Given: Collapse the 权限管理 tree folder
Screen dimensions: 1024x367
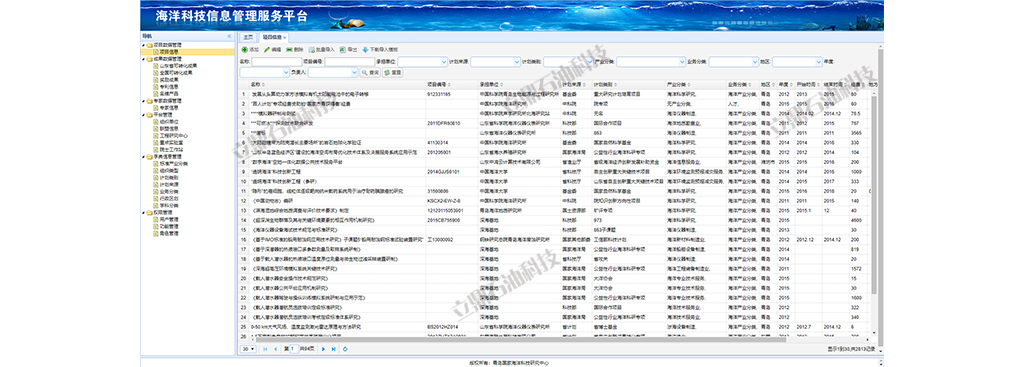Looking at the screenshot, I should (x=143, y=212).
